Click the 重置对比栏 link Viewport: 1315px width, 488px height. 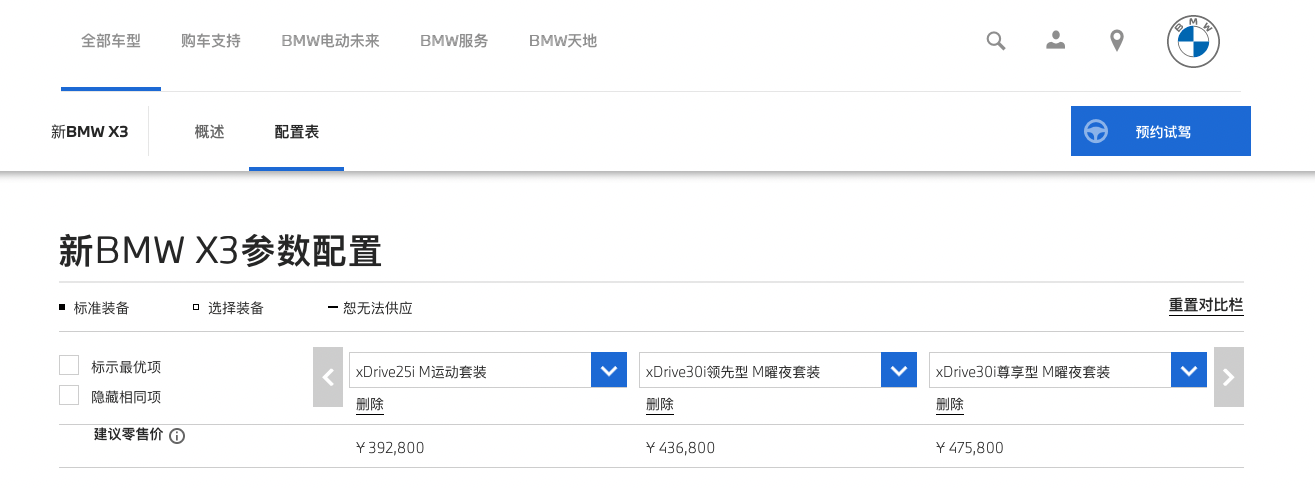pyautogui.click(x=1206, y=305)
